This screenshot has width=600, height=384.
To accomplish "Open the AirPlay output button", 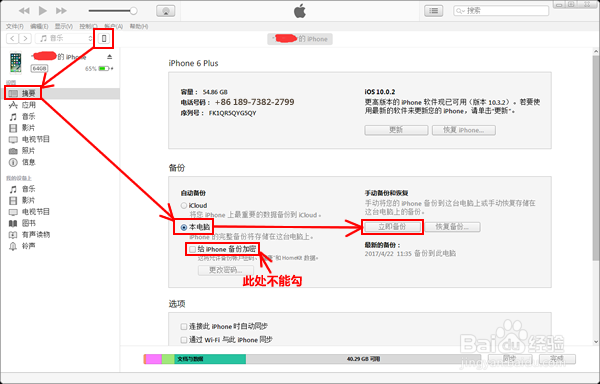I will click(166, 11).
